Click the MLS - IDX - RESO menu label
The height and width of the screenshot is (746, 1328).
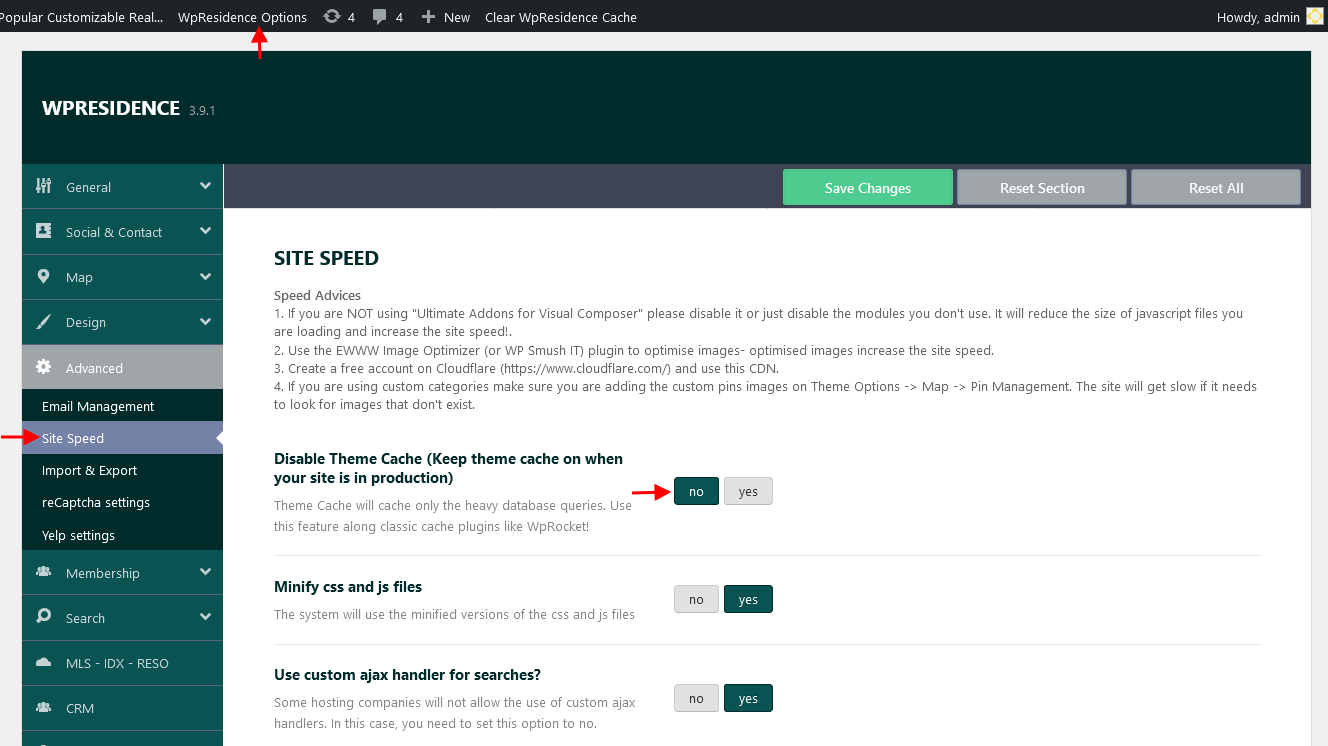coord(117,663)
